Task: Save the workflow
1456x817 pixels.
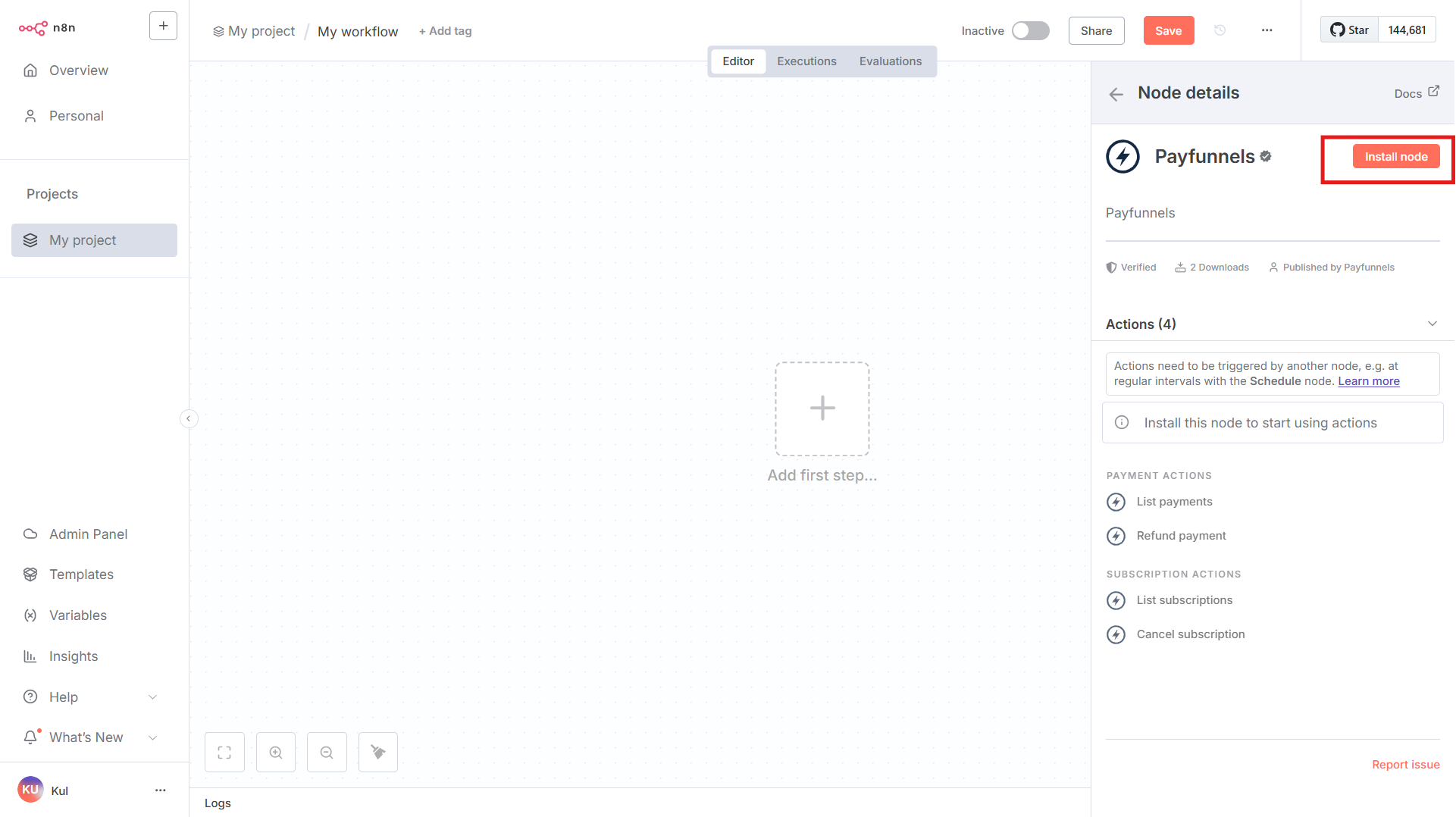Action: [x=1168, y=30]
